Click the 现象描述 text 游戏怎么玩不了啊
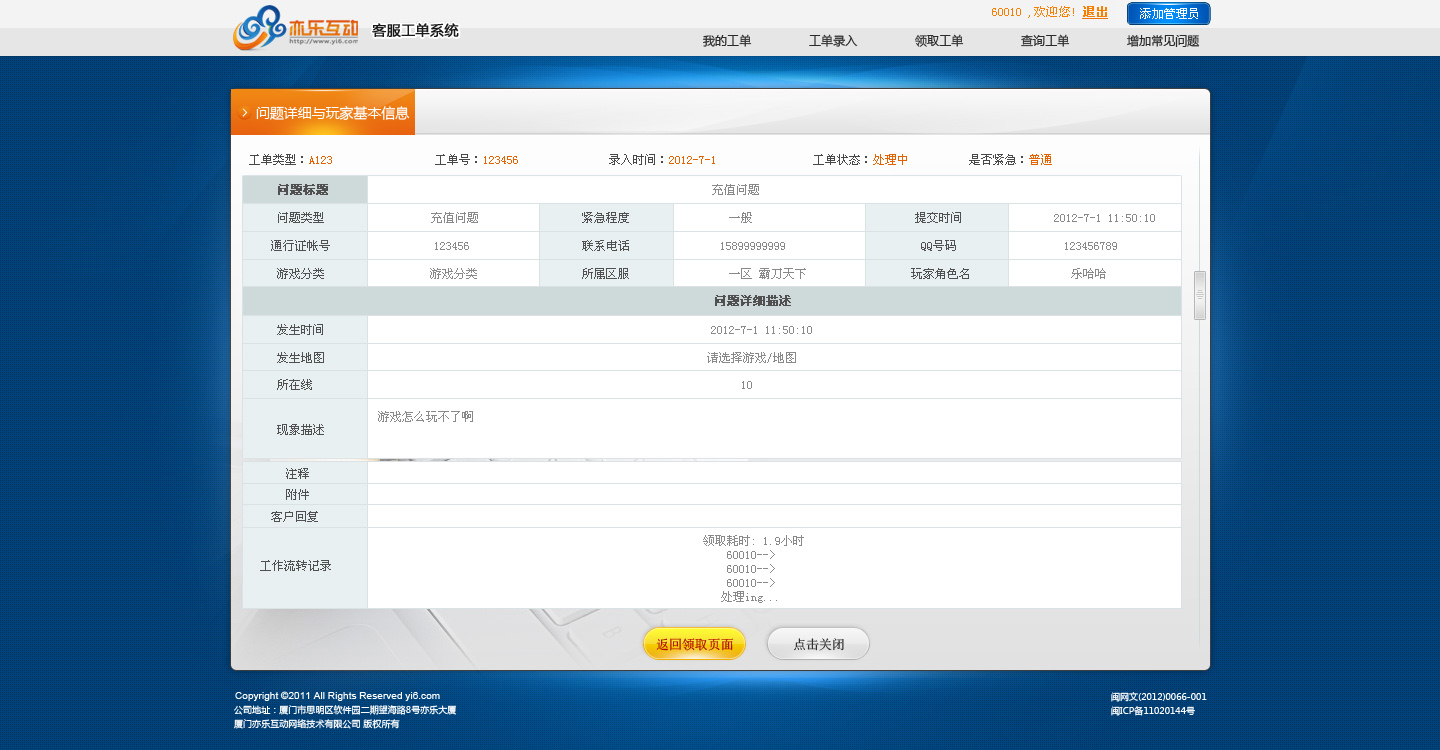This screenshot has height=750, width=1440. click(x=426, y=416)
